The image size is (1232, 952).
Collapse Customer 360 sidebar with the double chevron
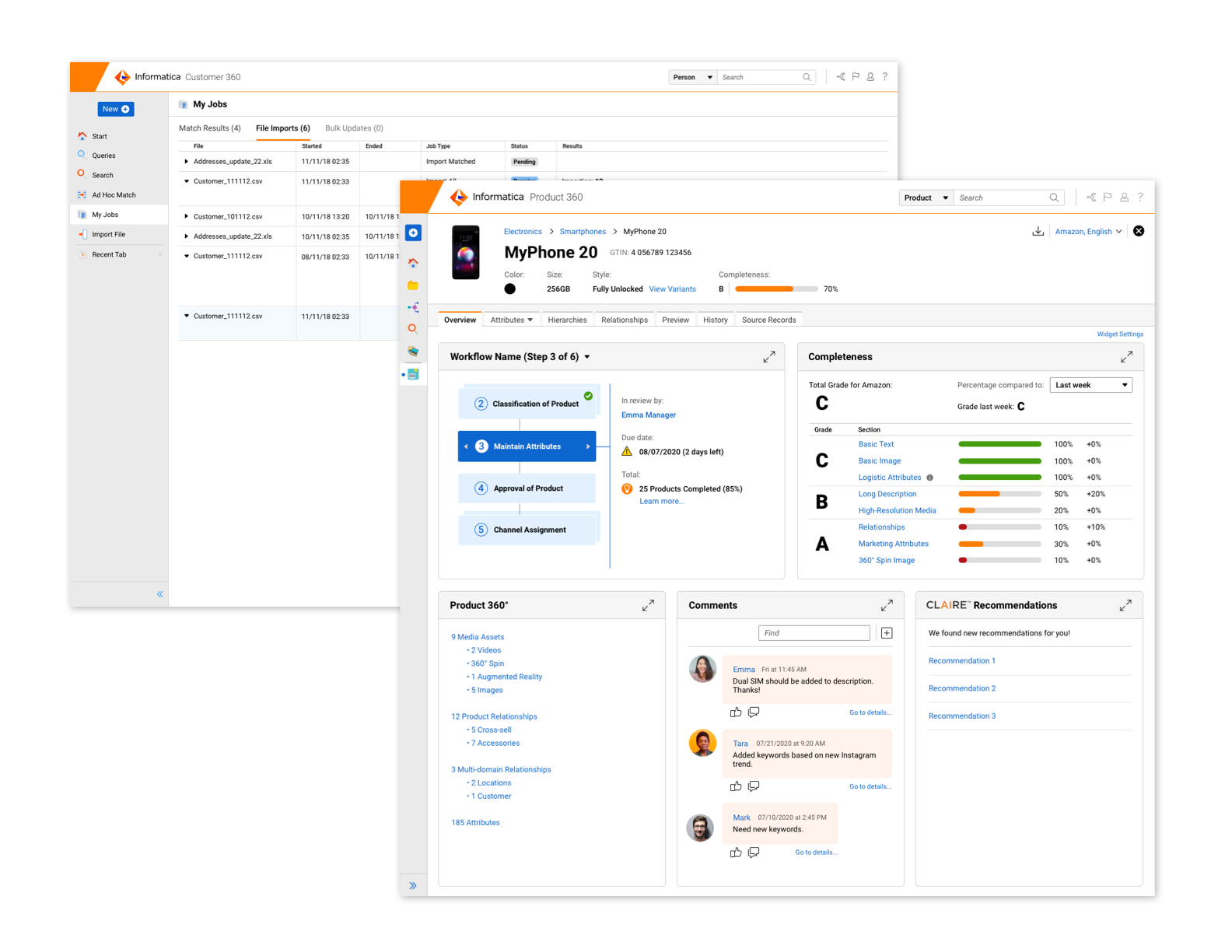point(160,594)
